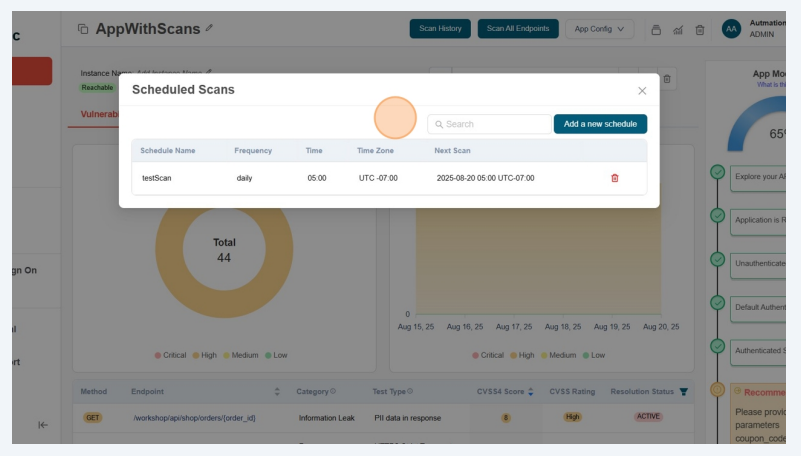The image size is (801, 456).
Task: Filter by Resolution Status funnel icon
Action: click(x=684, y=391)
